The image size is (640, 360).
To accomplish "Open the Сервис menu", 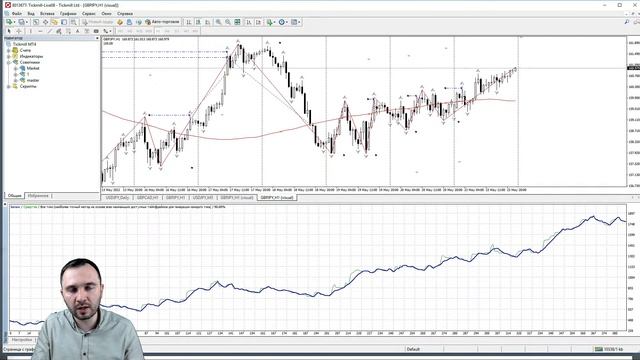I will 89,13.
